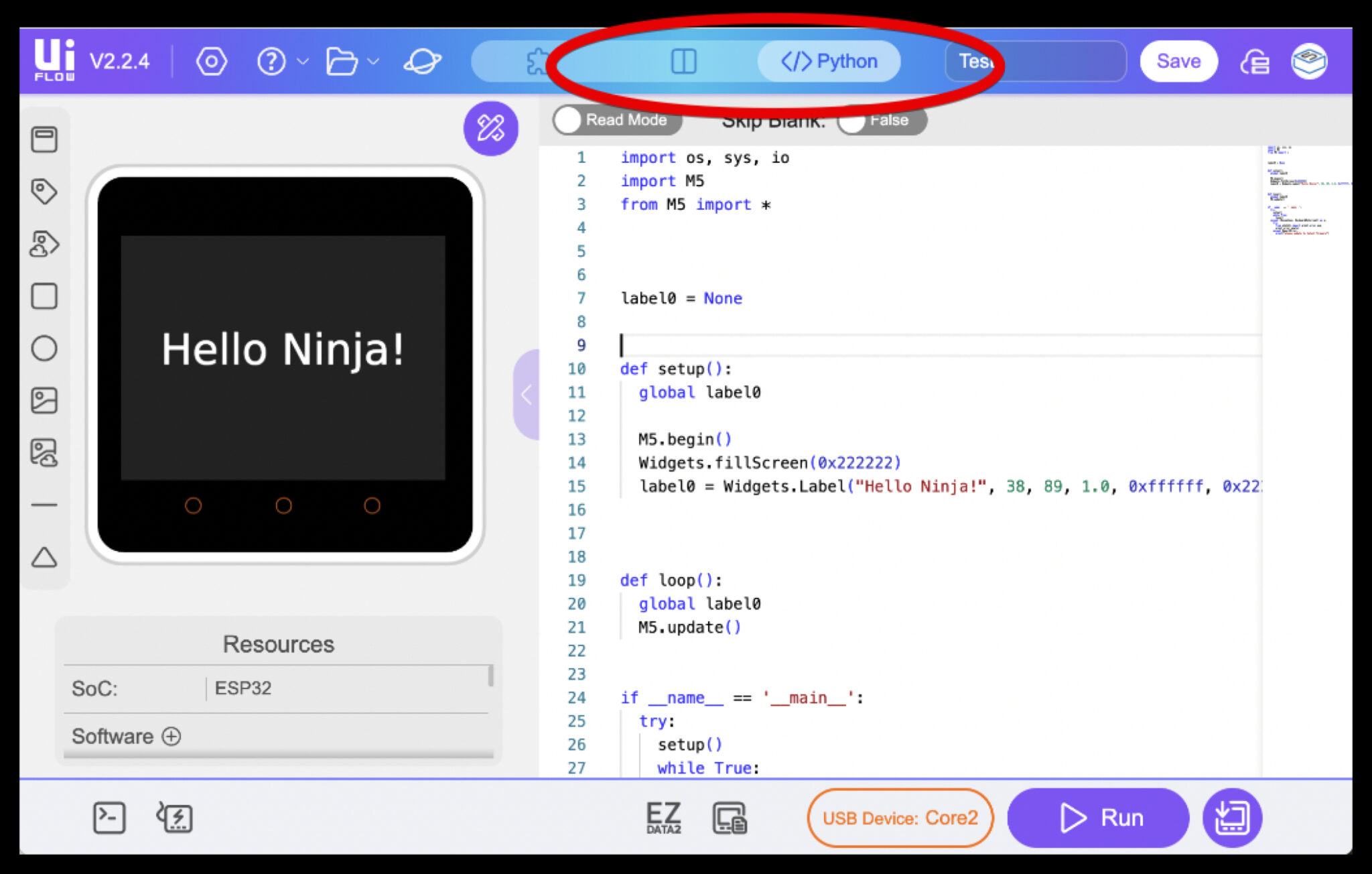This screenshot has width=1372, height=874.
Task: Edit the project name field
Action: (1036, 61)
